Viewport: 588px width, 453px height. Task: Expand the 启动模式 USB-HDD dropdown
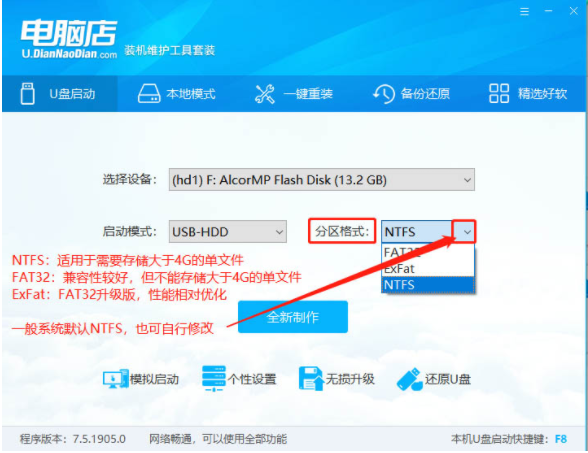click(228, 231)
